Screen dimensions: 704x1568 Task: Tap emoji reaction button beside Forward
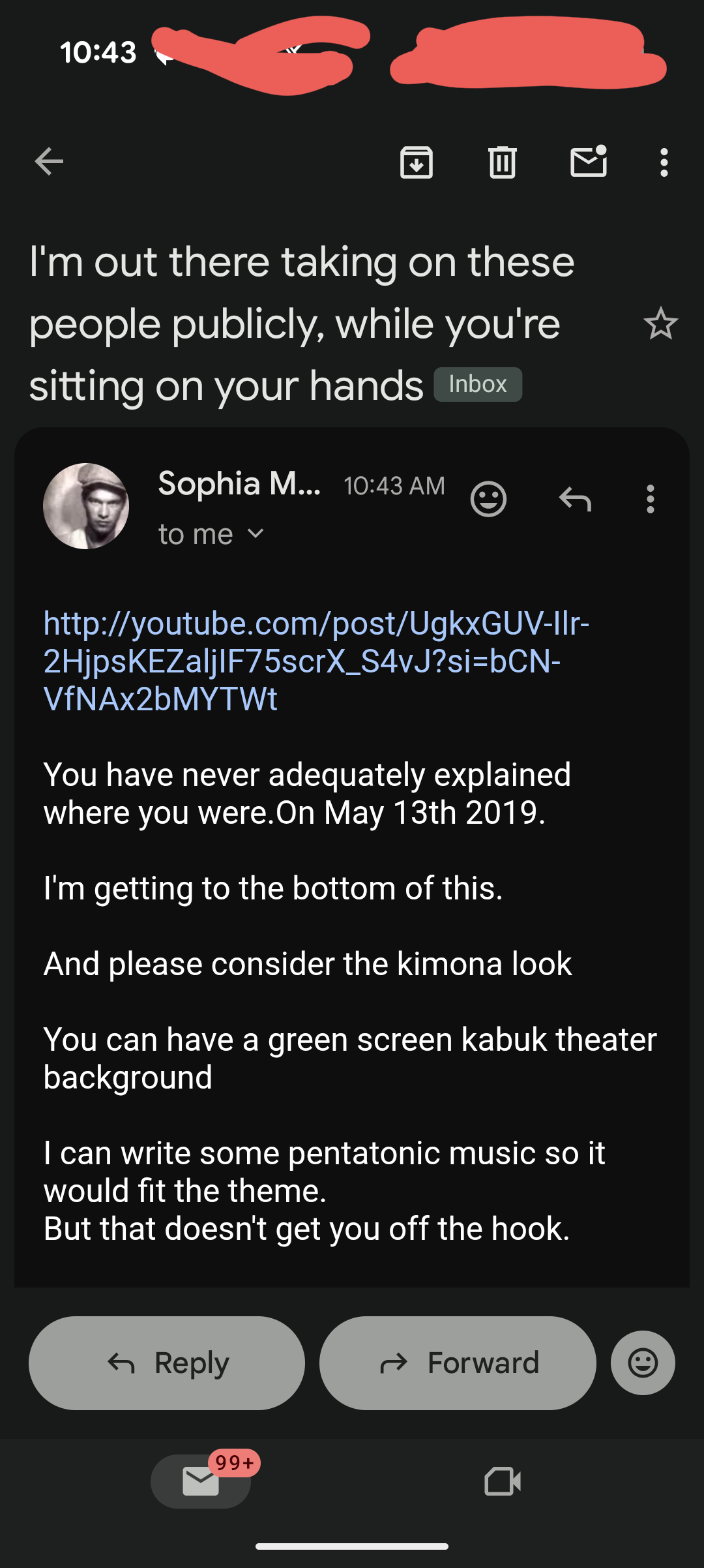pyautogui.click(x=643, y=1363)
